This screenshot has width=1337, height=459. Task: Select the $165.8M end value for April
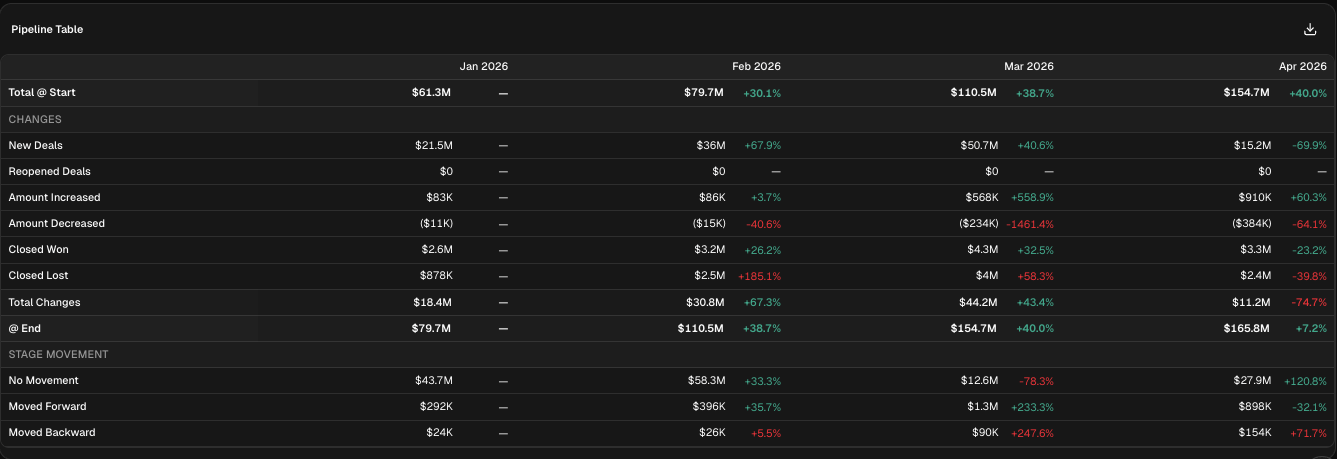(1246, 328)
